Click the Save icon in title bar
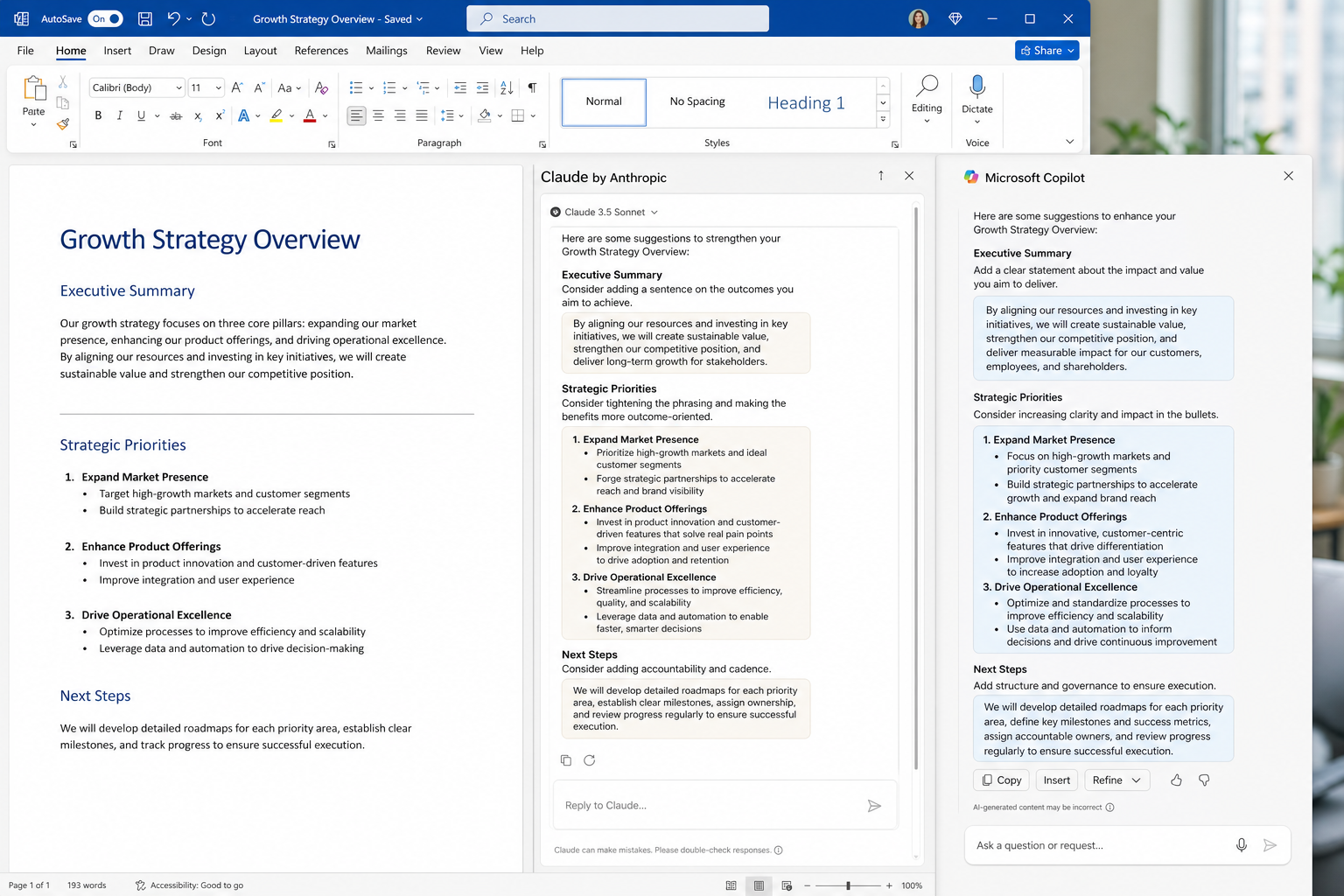Viewport: 1344px width, 896px height. [x=145, y=18]
